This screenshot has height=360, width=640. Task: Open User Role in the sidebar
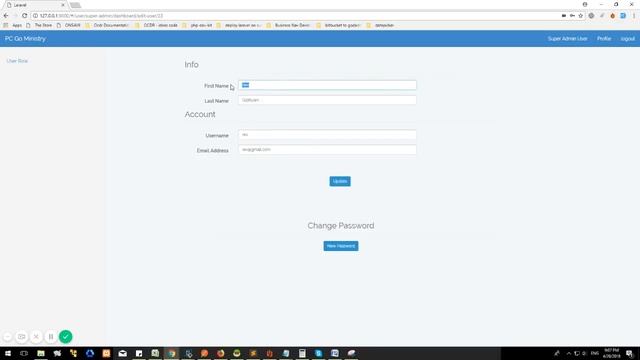(17, 61)
